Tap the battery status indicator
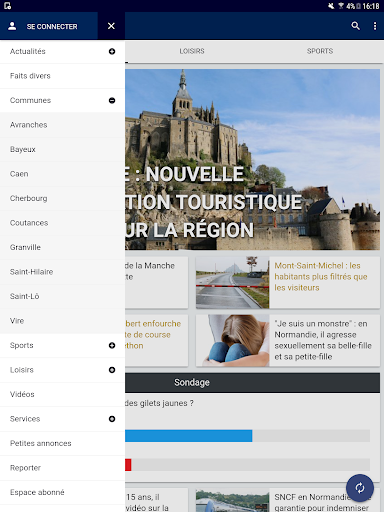This screenshot has height=512, width=384. tap(359, 6)
